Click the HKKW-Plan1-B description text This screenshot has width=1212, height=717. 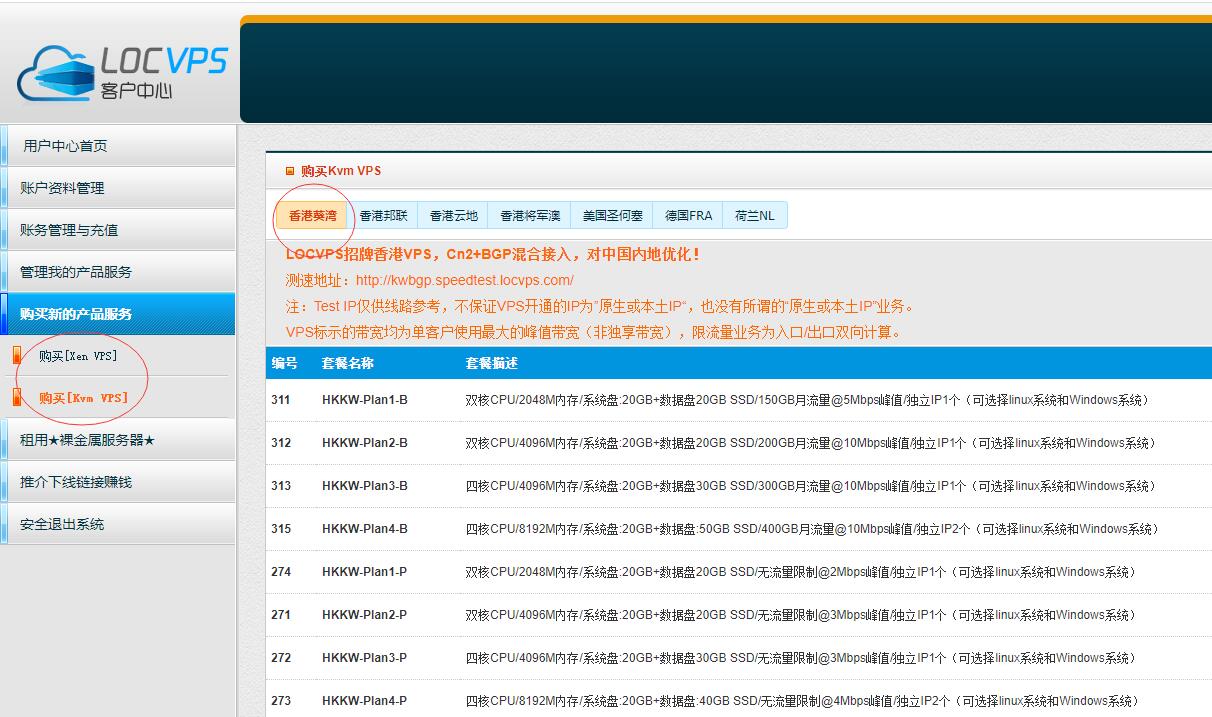tap(807, 400)
